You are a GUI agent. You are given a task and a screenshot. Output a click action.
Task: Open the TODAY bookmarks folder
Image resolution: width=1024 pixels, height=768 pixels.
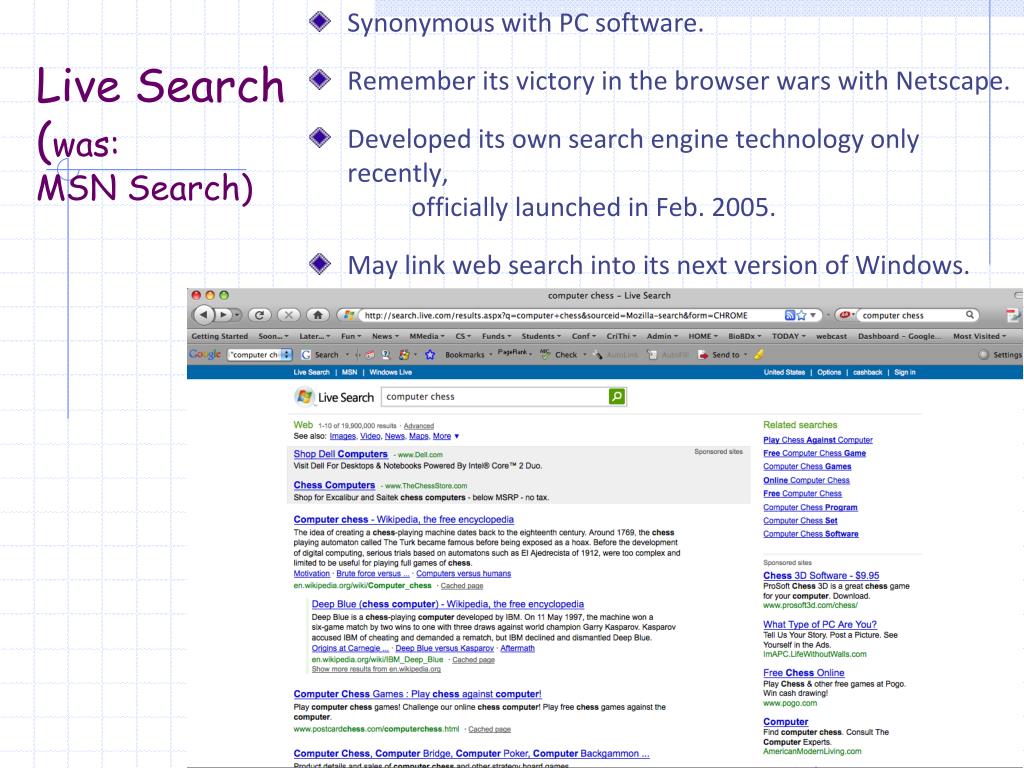click(789, 336)
